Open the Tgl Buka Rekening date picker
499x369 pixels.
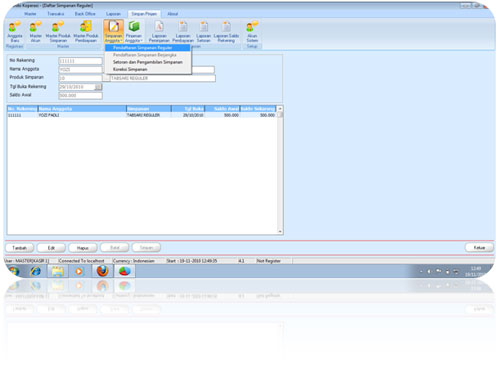pyautogui.click(x=98, y=87)
